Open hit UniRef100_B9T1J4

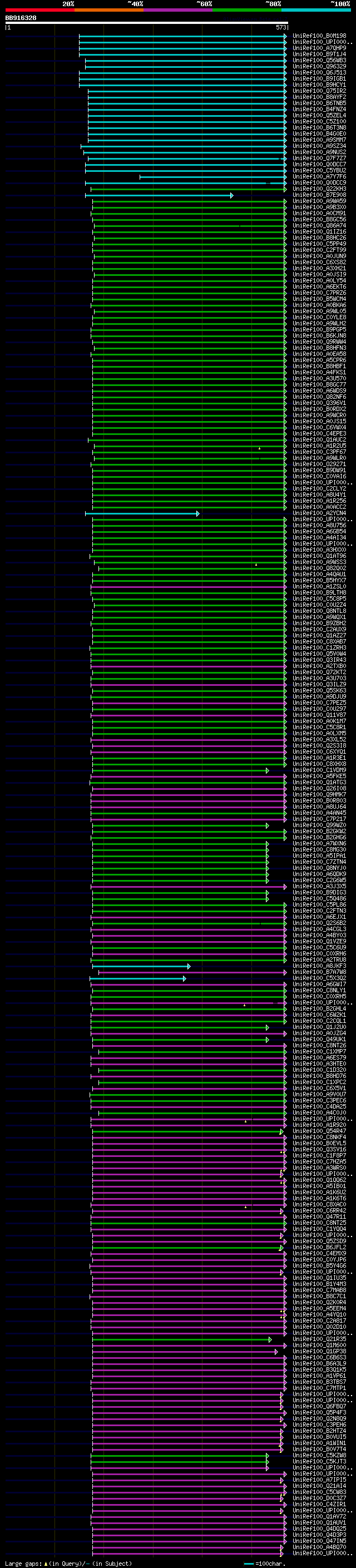[x=319, y=54]
